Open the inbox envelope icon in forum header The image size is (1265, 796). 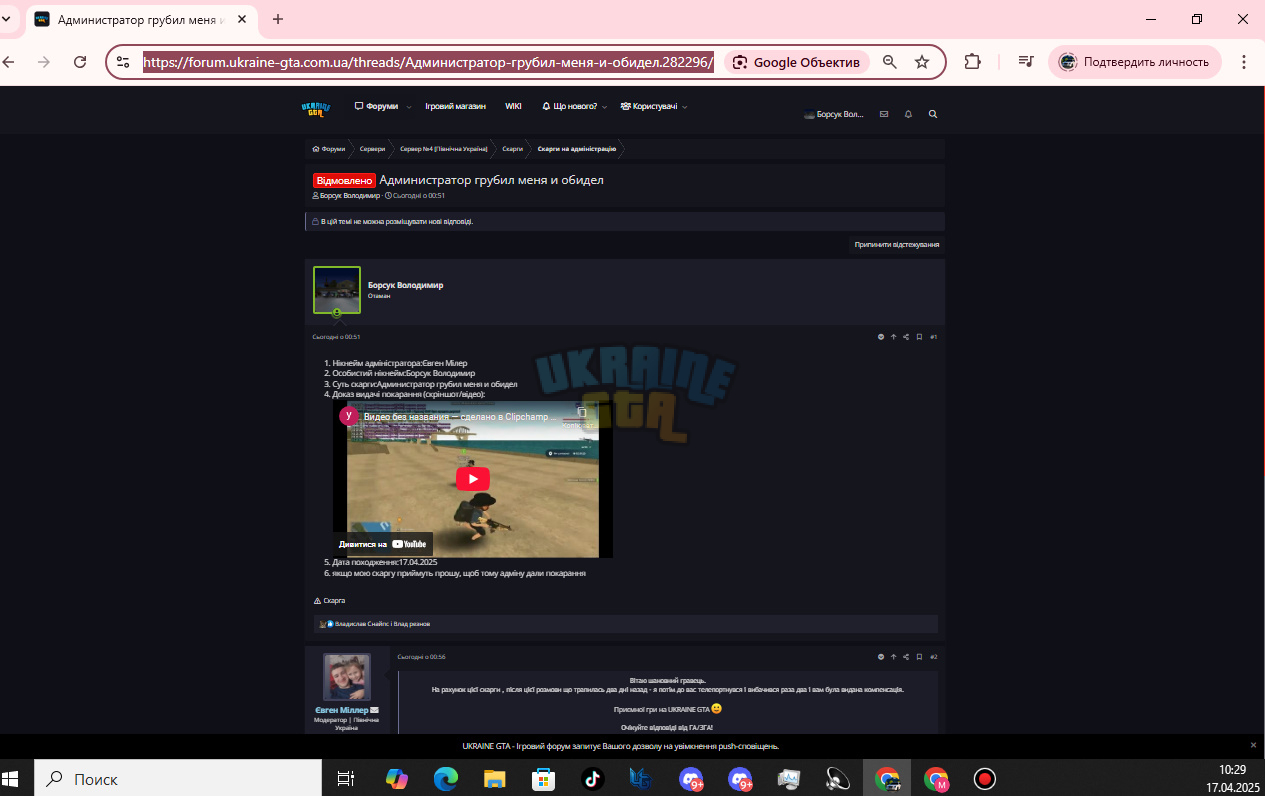click(884, 114)
